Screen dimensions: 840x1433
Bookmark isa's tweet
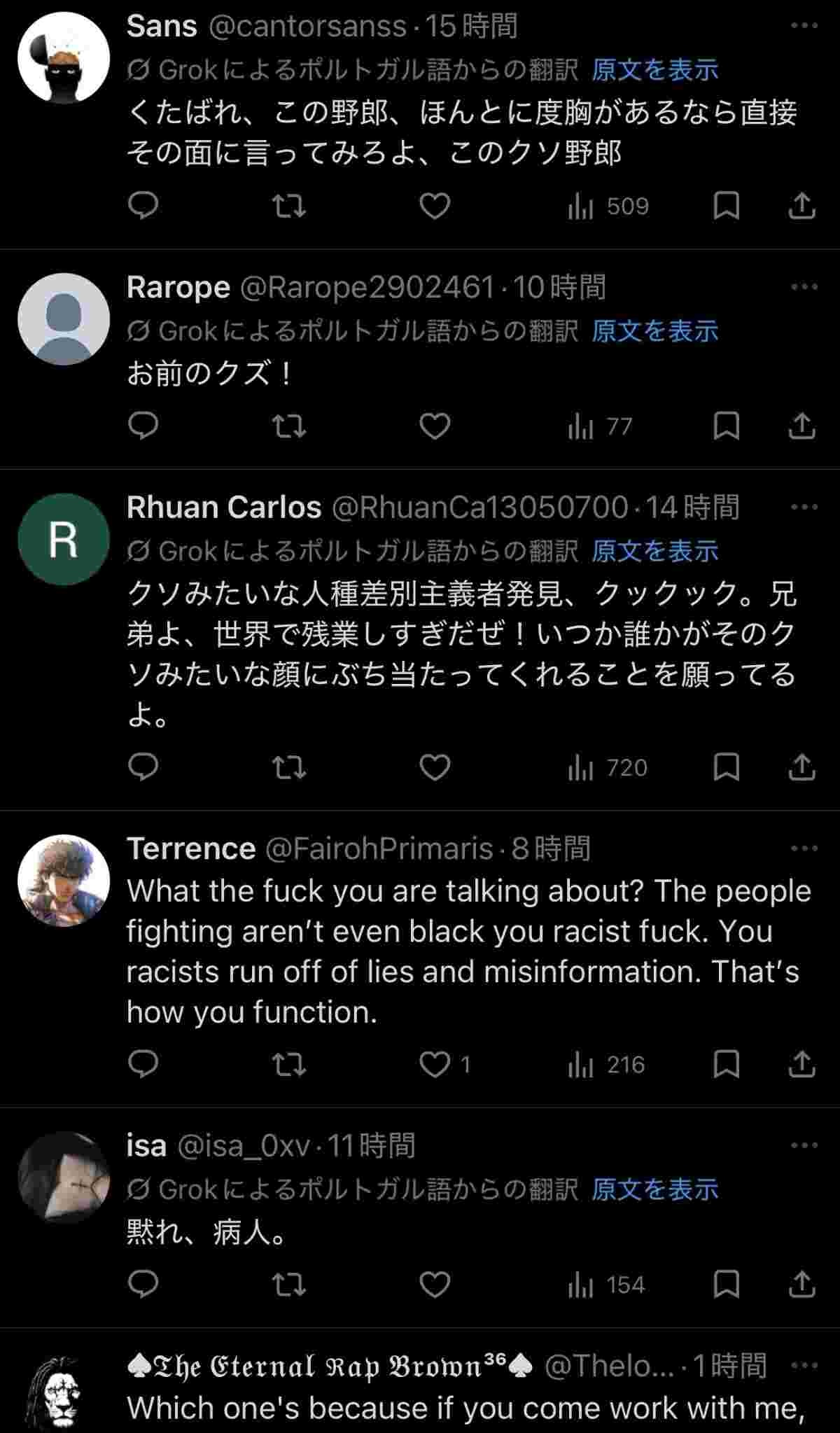click(x=726, y=1285)
